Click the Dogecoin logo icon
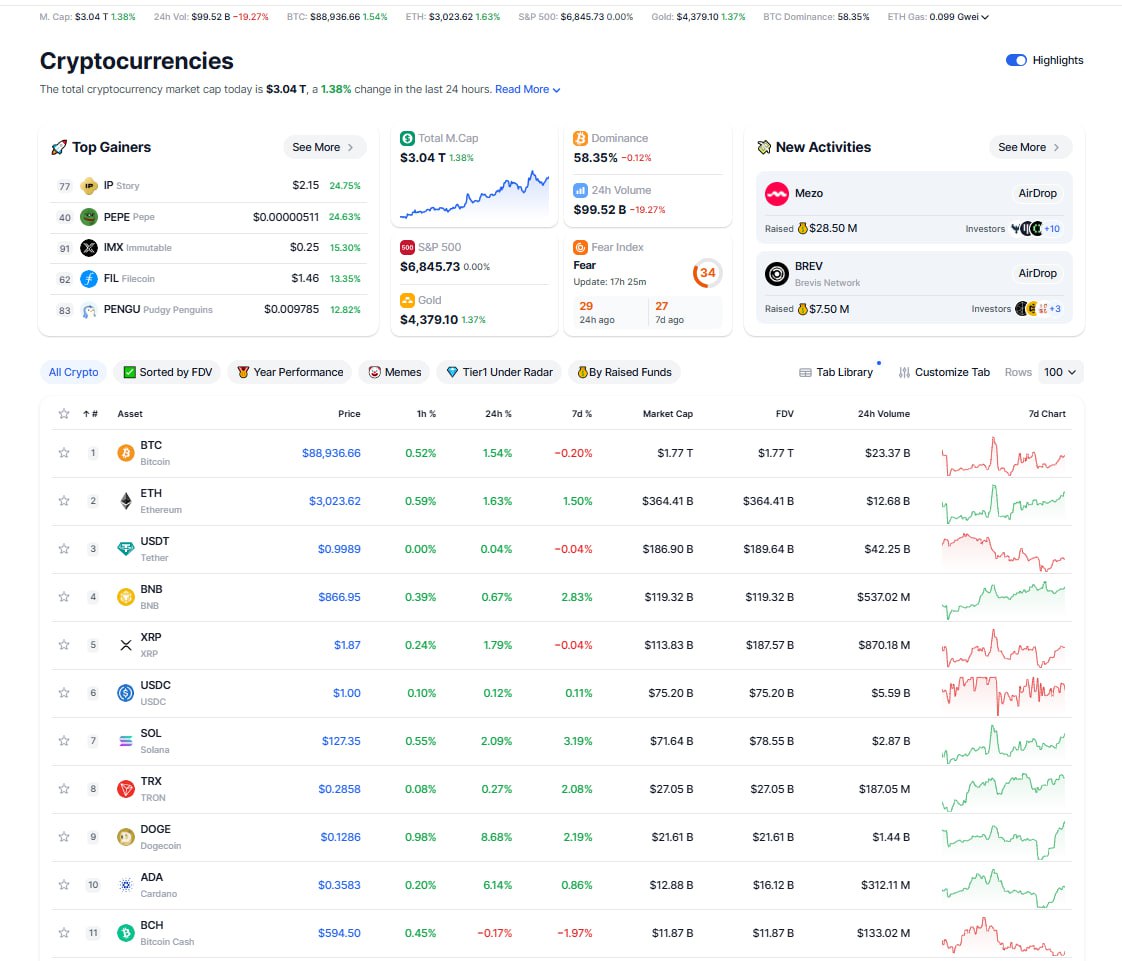 tap(125, 836)
